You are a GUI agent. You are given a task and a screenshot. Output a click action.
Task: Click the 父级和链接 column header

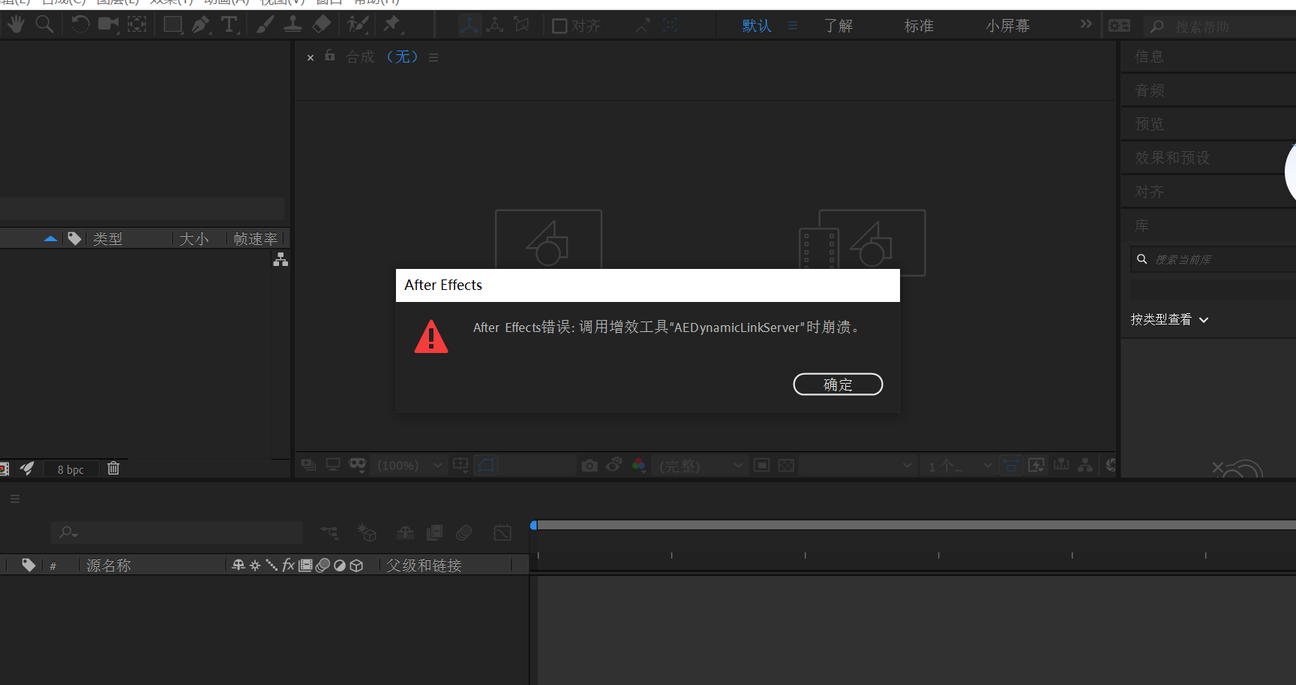[x=424, y=566]
